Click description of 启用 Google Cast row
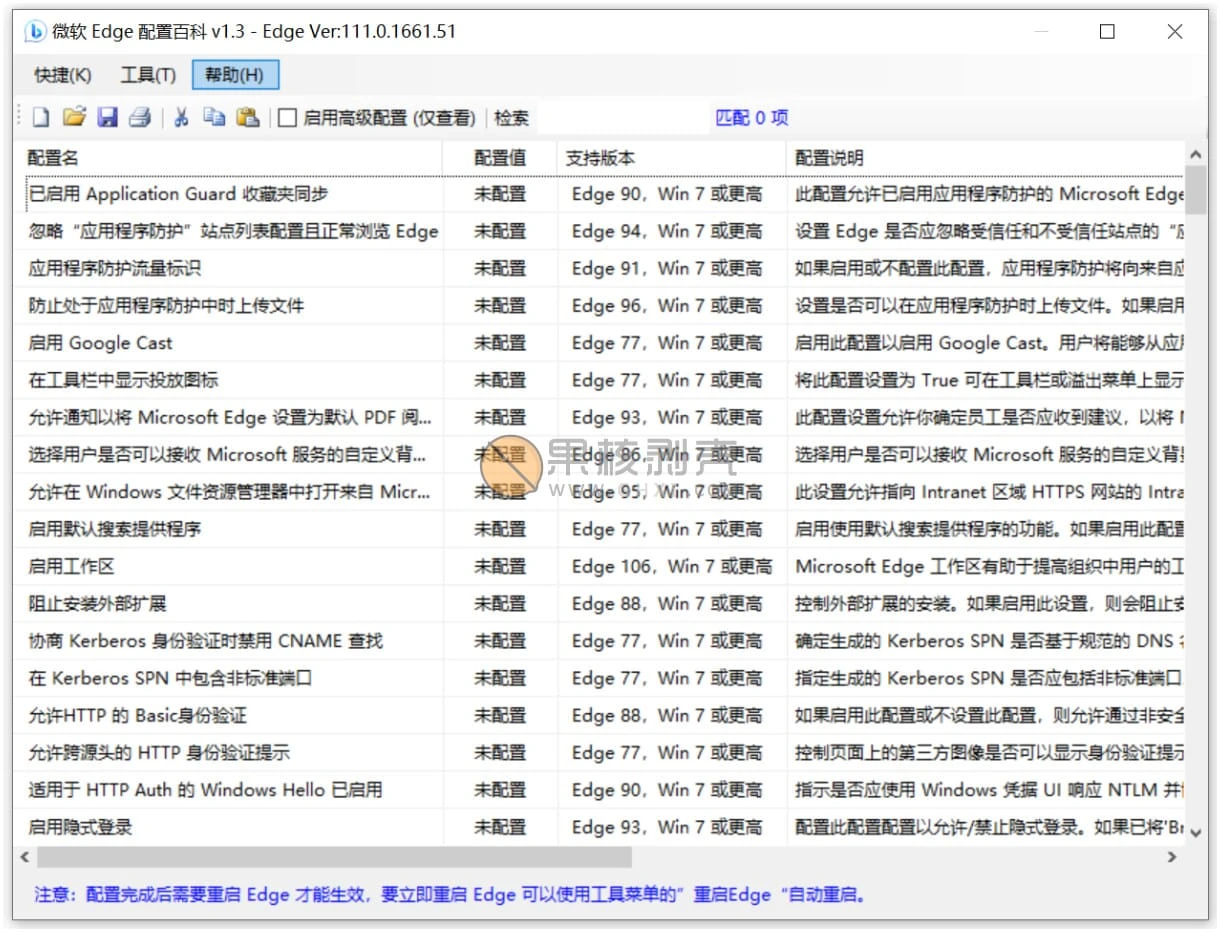The width and height of the screenshot is (1220, 932). coord(989,343)
